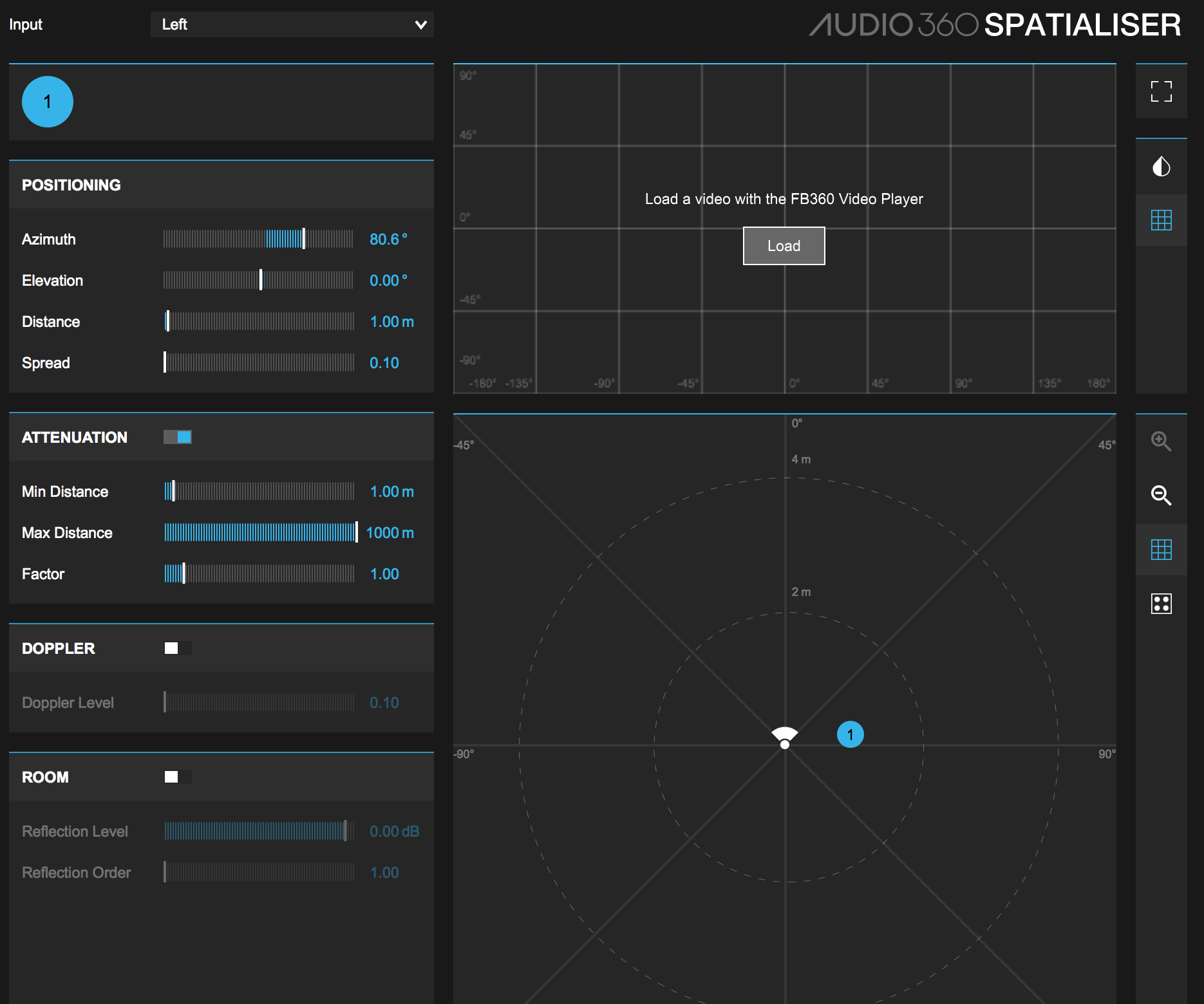Click the Reflection Order value 1.00
The width and height of the screenshot is (1204, 1004).
point(384,873)
